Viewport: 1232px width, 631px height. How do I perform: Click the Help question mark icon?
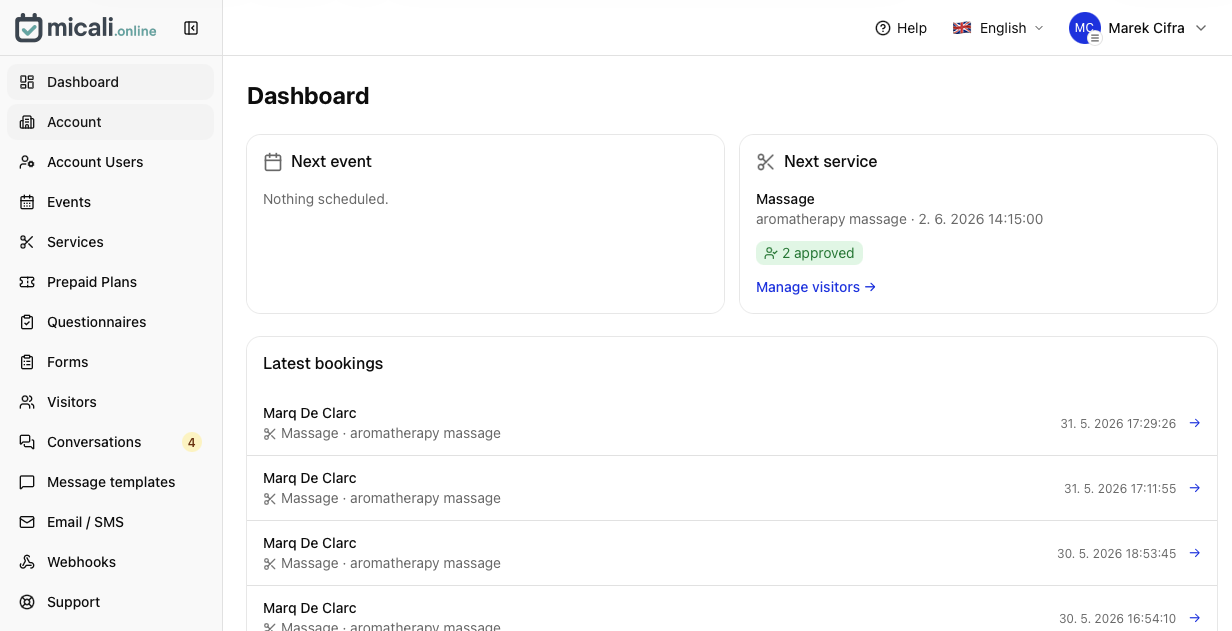(883, 28)
